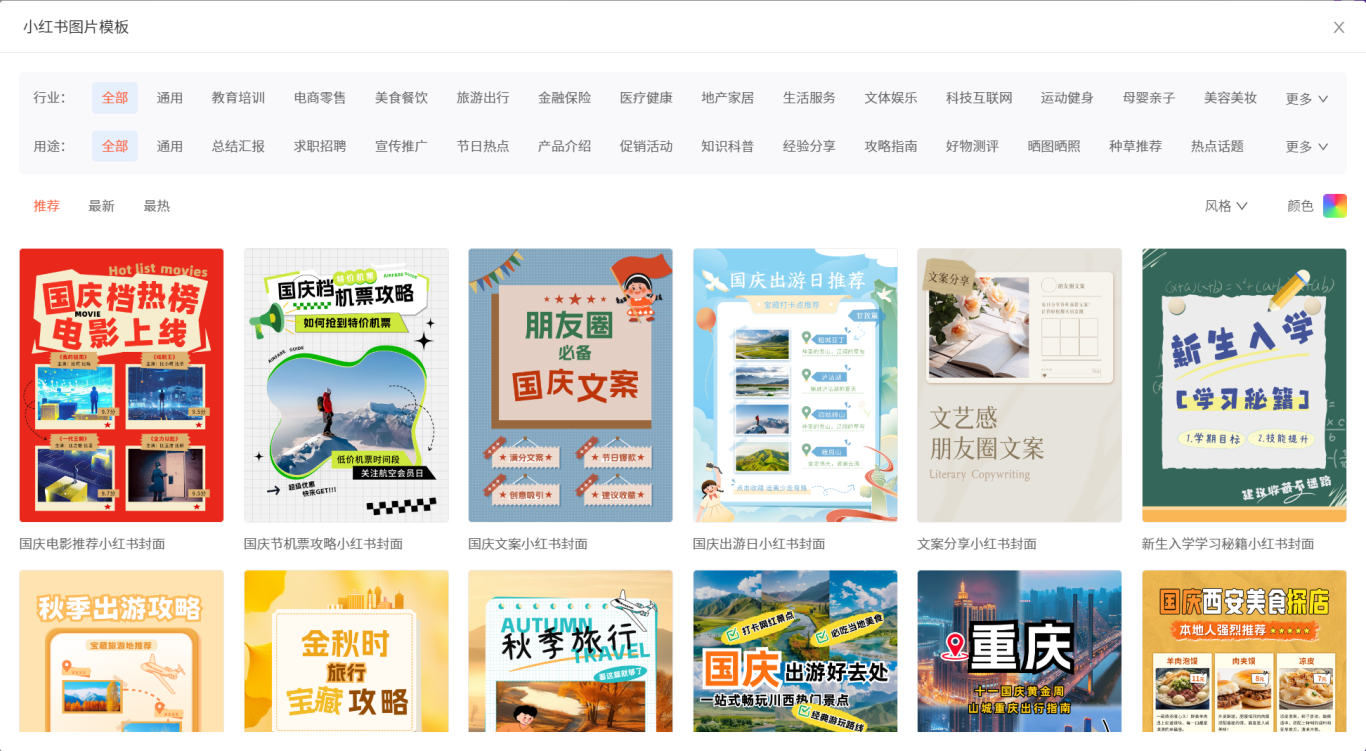
Task: Close the 小红书图片模板 dialog
Action: 1339,27
